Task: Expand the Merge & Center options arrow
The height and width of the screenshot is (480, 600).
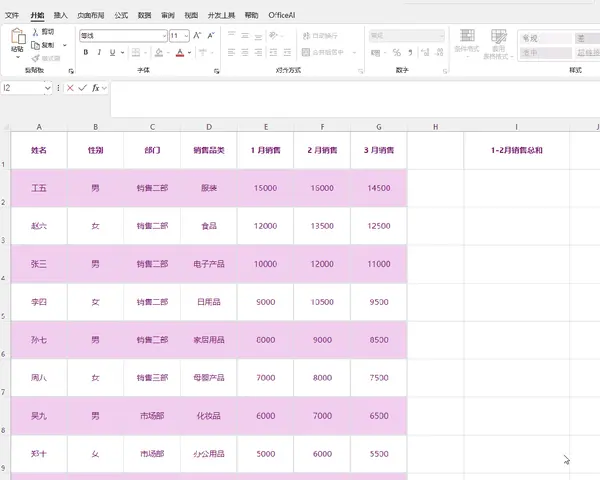Action: [354, 52]
